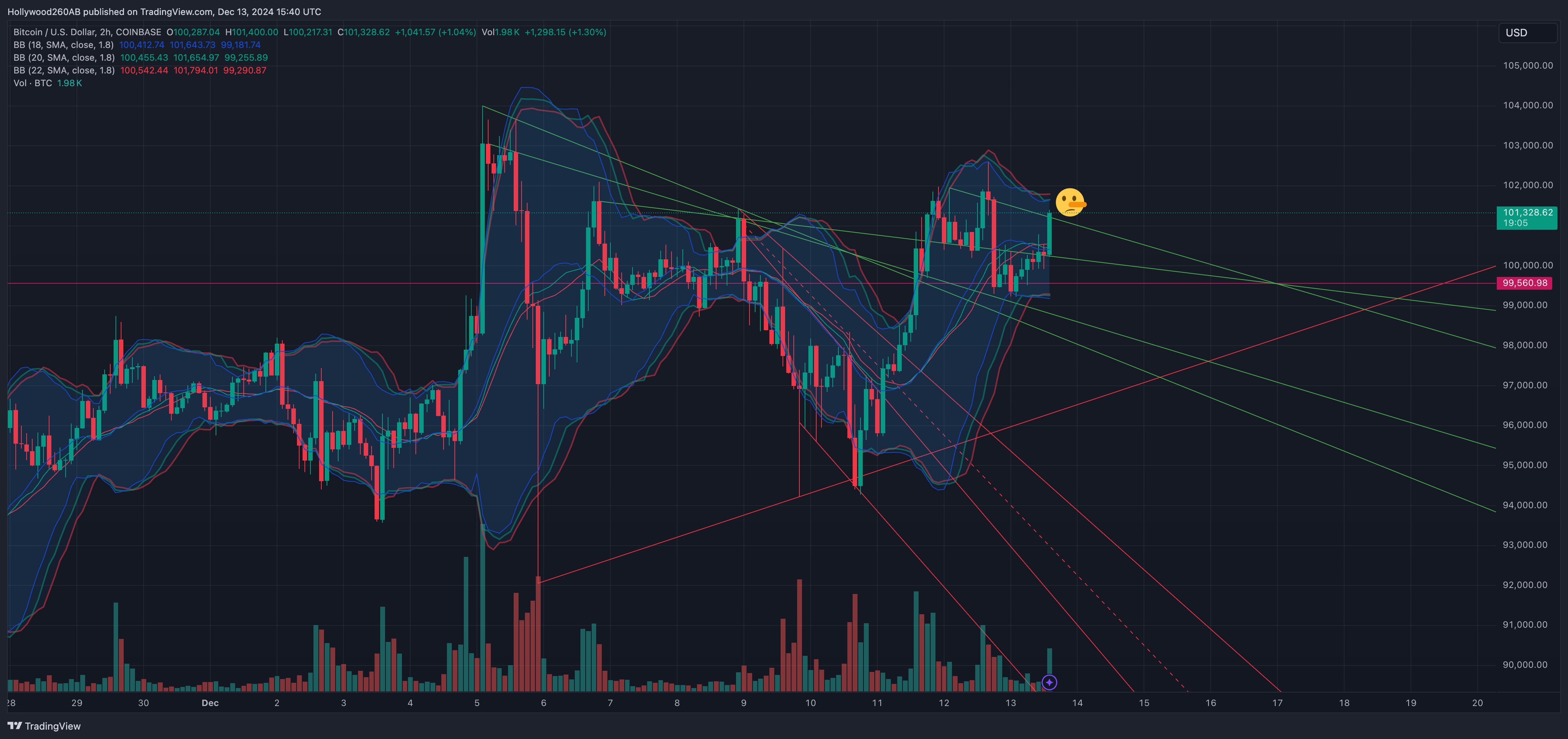Select the Bitcoin / U.S. Dollar symbol title
Screen dimensions: 1568x739
pyautogui.click(x=87, y=32)
